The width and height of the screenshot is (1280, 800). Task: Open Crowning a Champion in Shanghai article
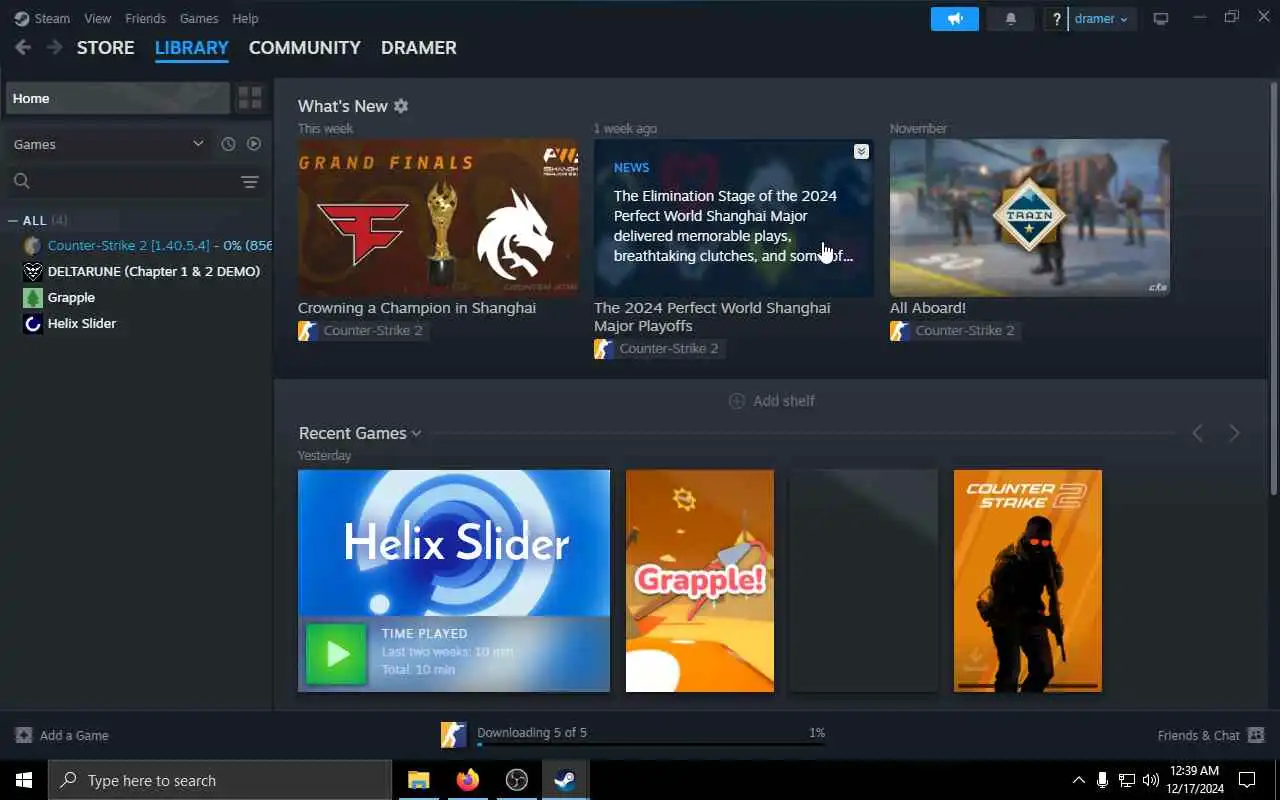point(417,308)
